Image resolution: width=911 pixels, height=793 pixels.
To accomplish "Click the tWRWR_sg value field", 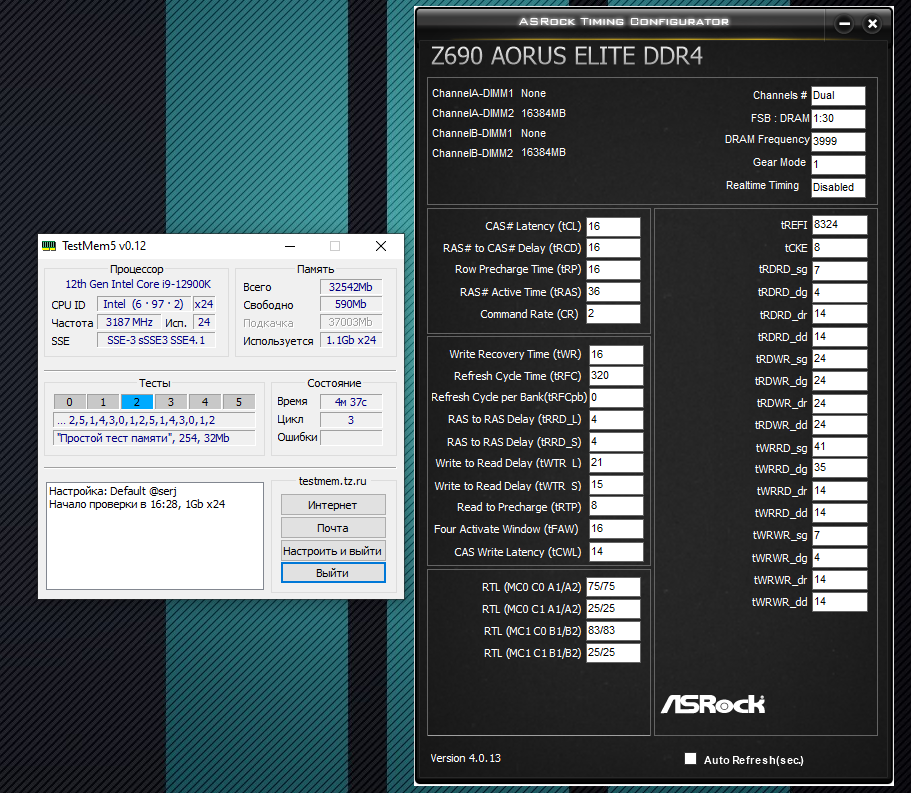I will [x=840, y=535].
